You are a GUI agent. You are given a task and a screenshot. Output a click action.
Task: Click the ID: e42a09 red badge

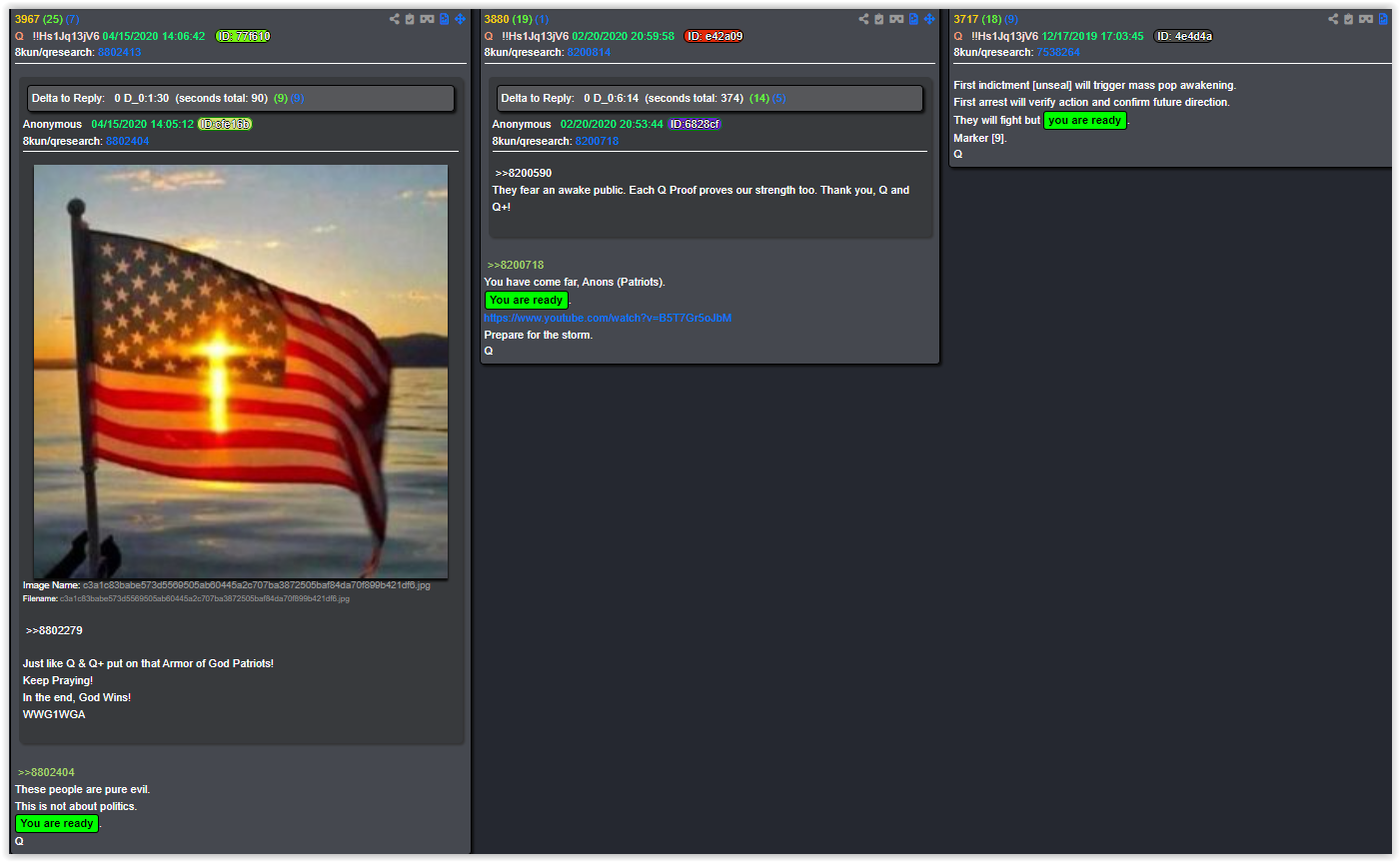pos(713,36)
